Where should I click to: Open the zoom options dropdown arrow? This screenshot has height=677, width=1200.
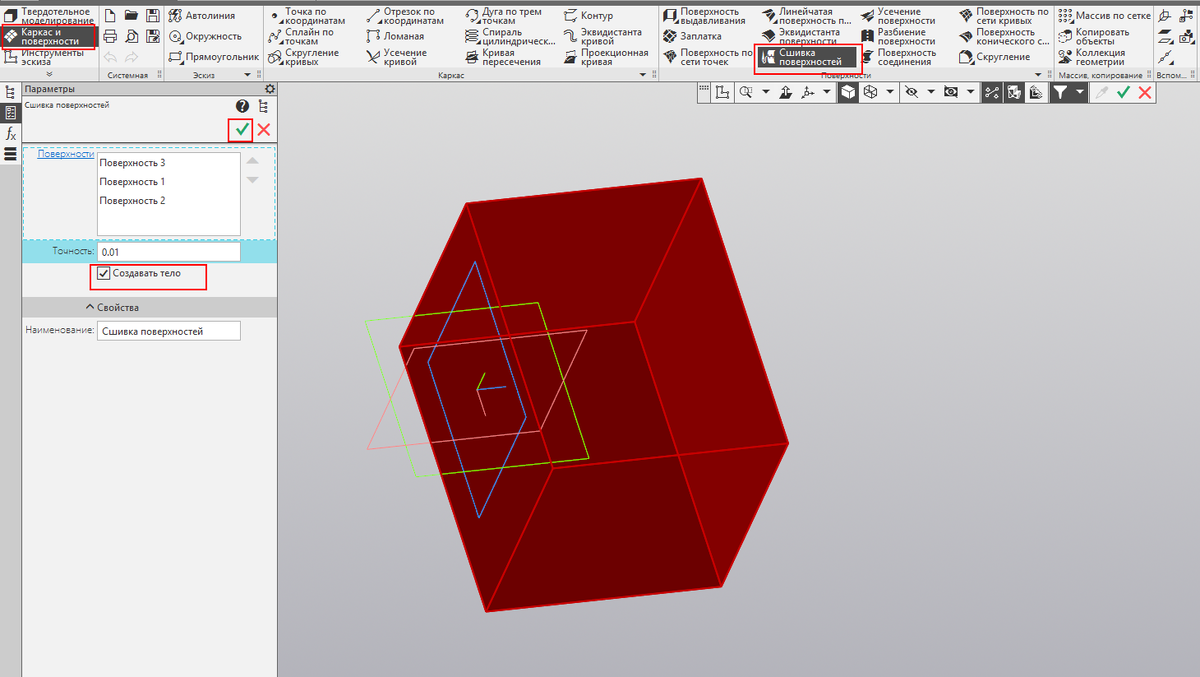click(x=765, y=92)
